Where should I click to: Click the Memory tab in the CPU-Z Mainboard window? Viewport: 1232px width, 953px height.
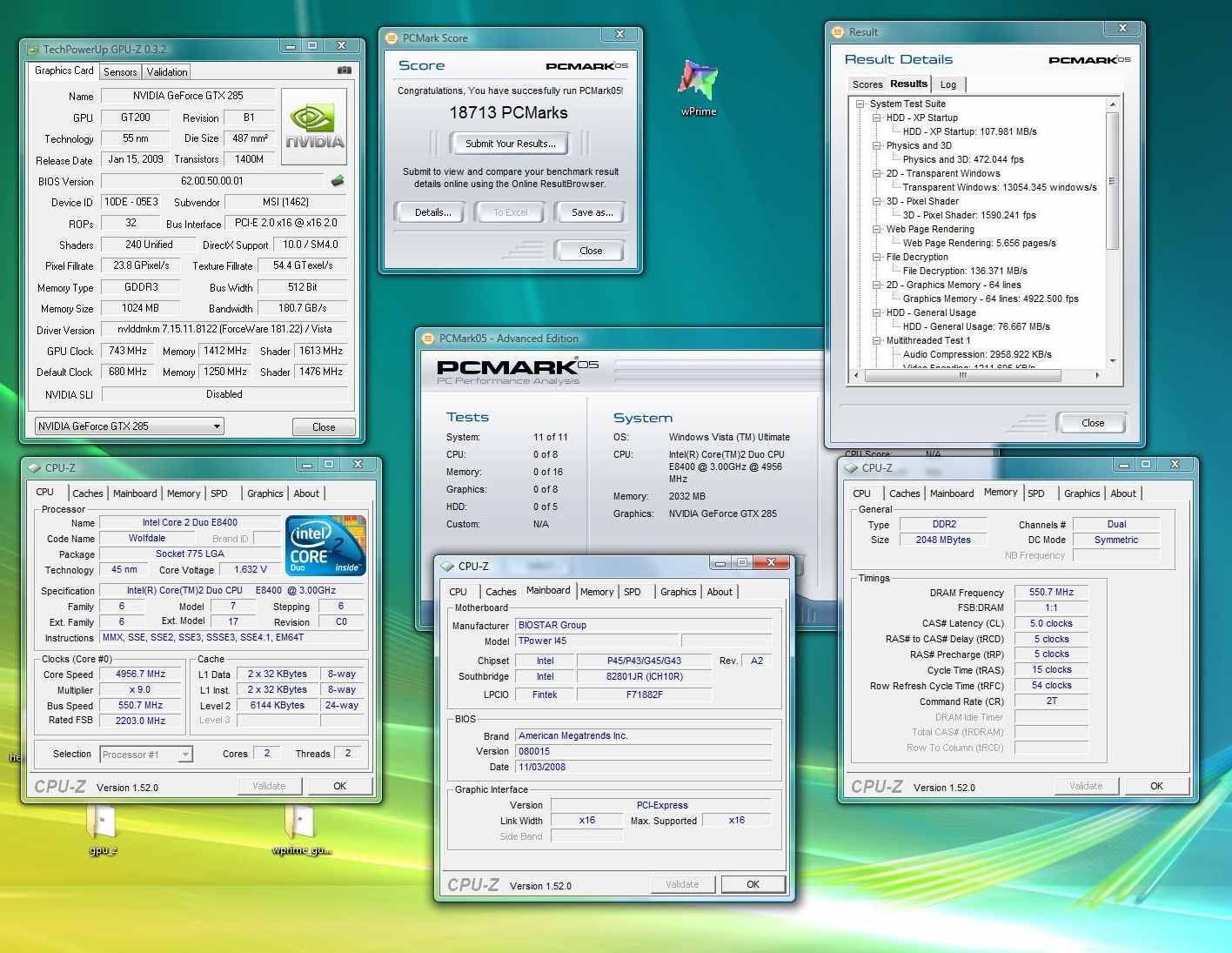pyautogui.click(x=597, y=592)
